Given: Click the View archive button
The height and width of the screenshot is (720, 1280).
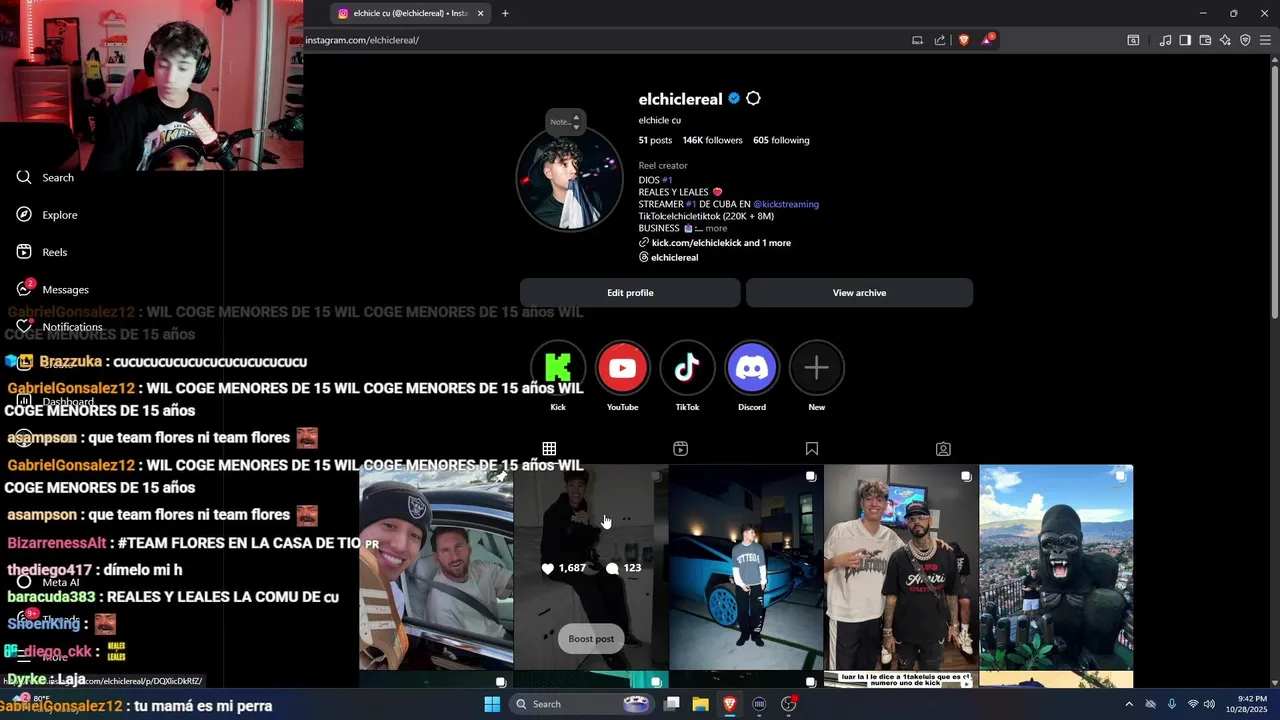Looking at the screenshot, I should pyautogui.click(x=859, y=293).
